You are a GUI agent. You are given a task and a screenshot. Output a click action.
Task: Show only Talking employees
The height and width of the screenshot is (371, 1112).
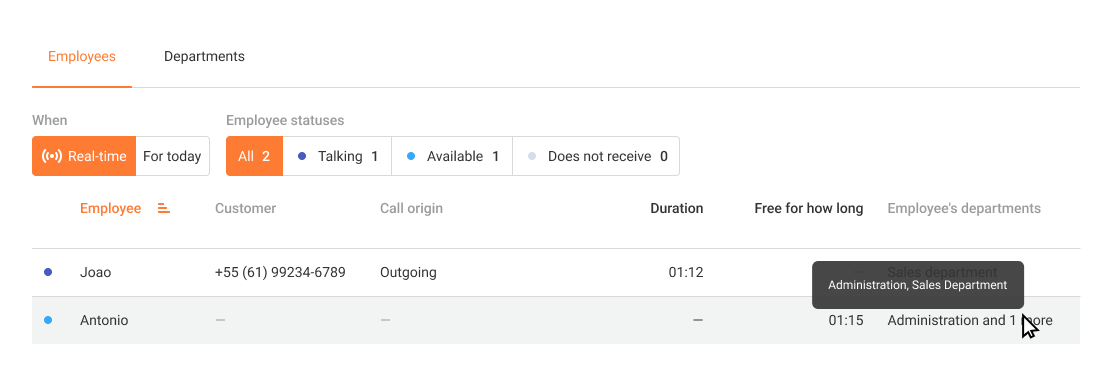tap(338, 156)
